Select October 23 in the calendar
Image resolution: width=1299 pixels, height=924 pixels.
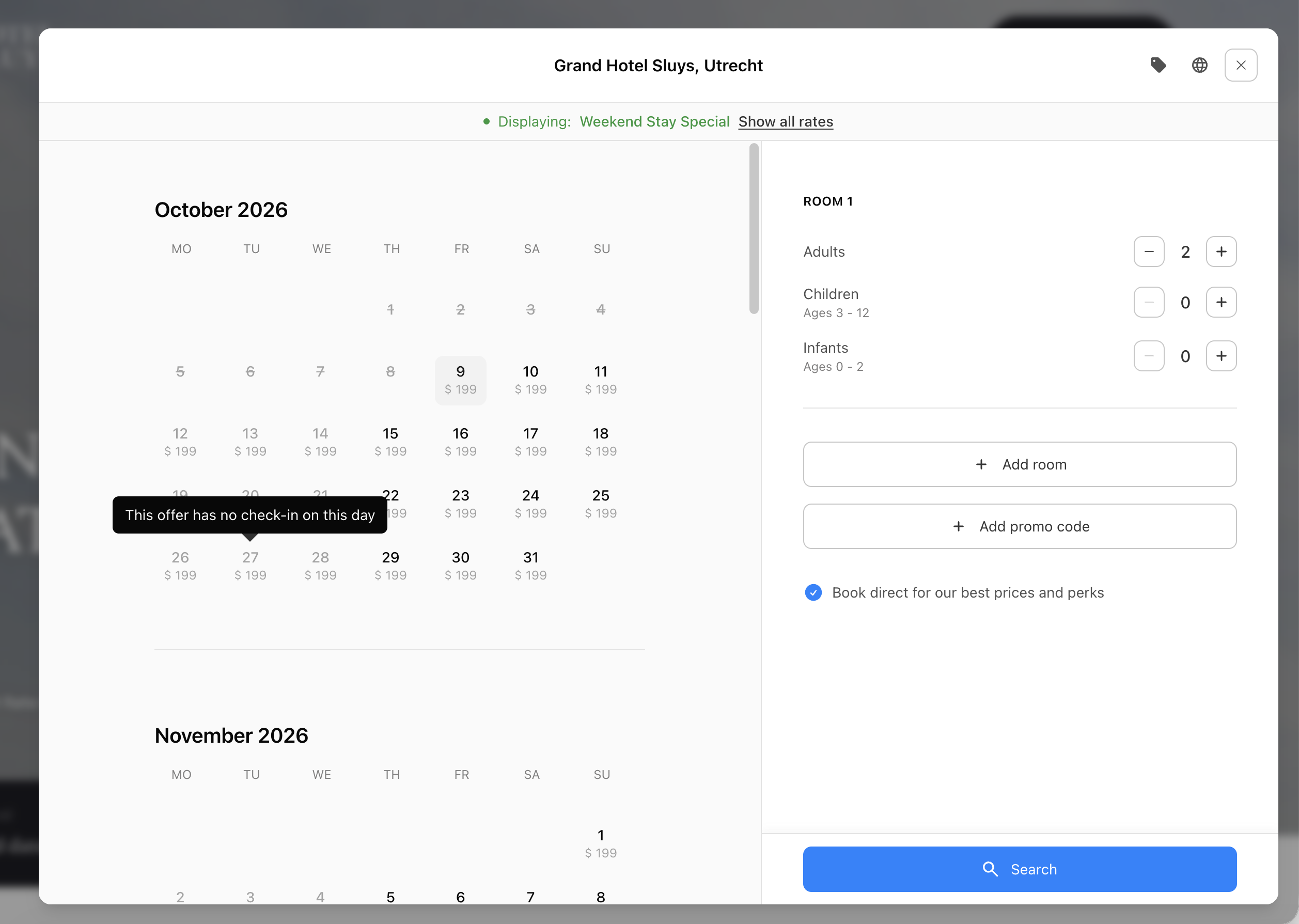[460, 504]
